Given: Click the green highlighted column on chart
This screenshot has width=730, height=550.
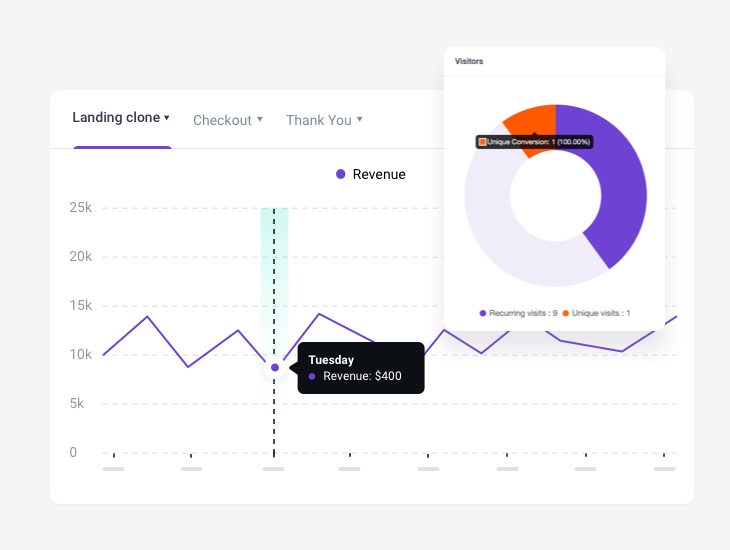Looking at the screenshot, I should coord(275,270).
